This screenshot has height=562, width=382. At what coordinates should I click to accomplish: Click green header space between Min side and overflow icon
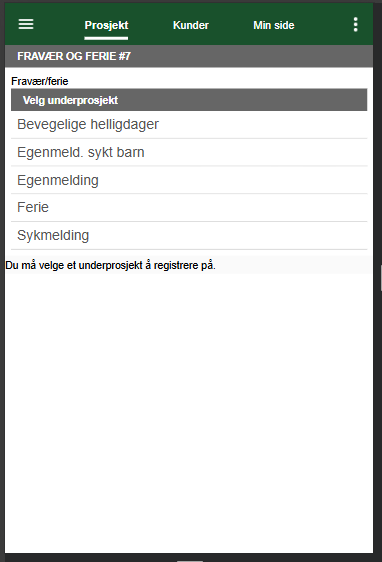[x=323, y=24]
